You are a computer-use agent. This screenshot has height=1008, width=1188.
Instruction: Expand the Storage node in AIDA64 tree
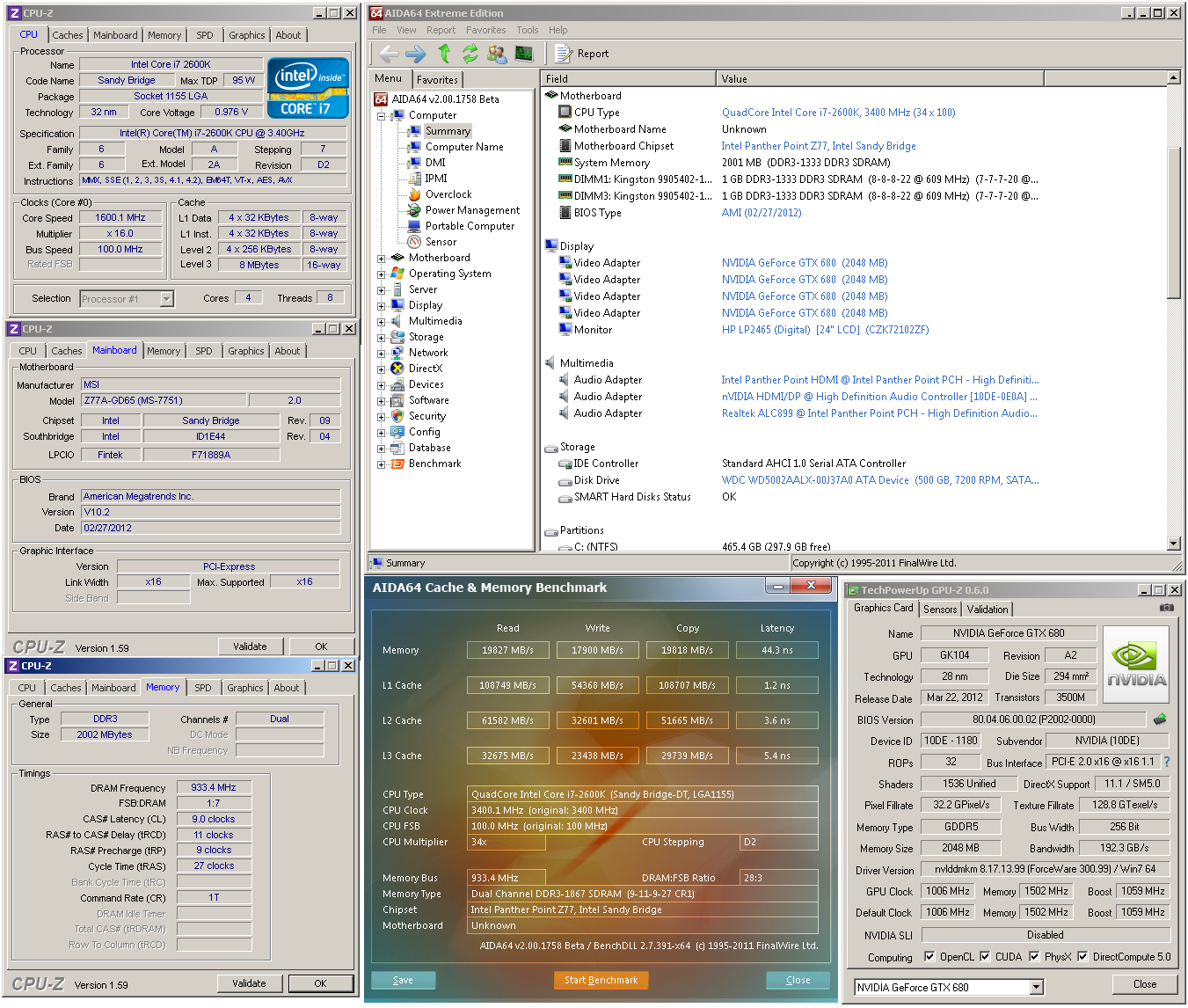(x=382, y=338)
